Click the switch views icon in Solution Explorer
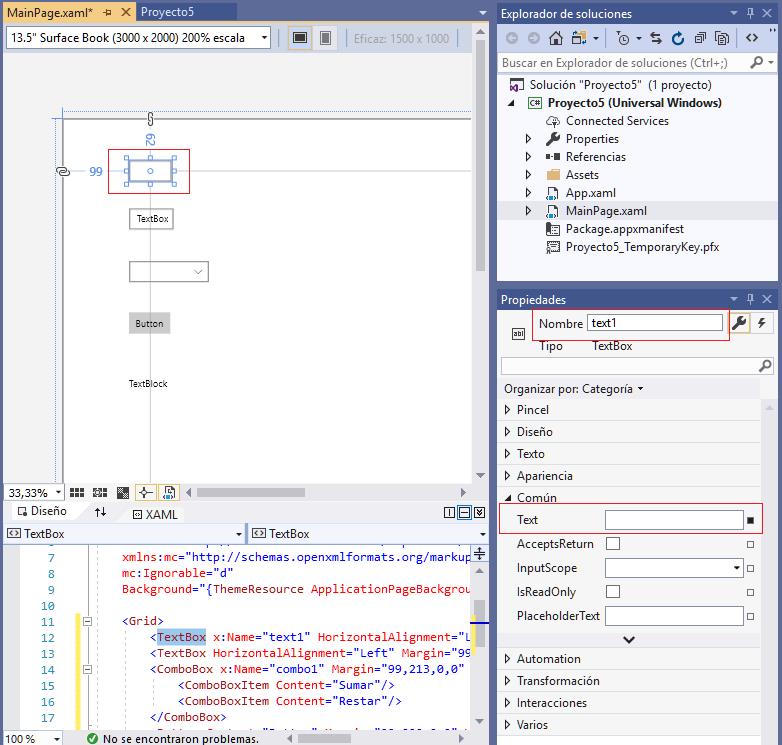The width and height of the screenshot is (782, 745). pyautogui.click(x=580, y=38)
